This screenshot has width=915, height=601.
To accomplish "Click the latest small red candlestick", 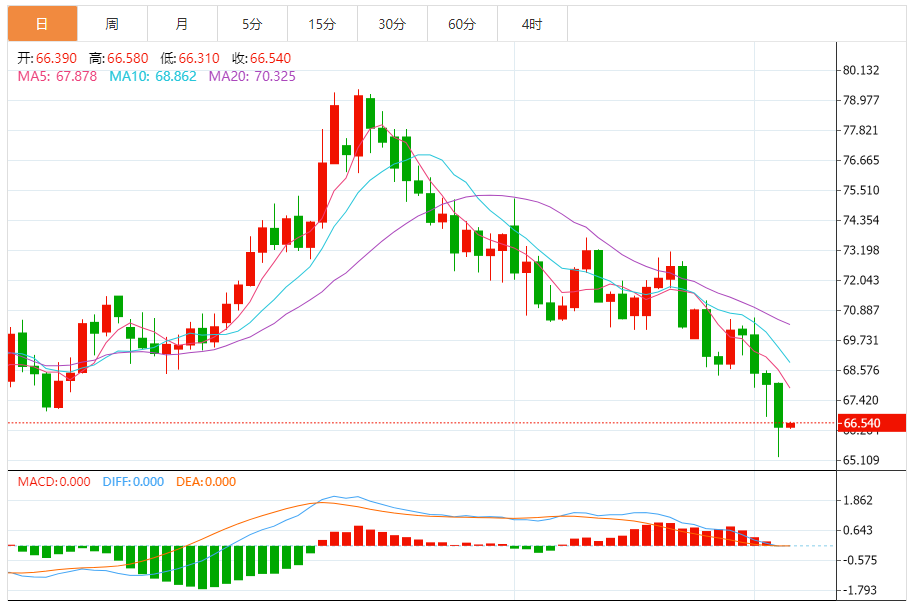I will point(791,425).
